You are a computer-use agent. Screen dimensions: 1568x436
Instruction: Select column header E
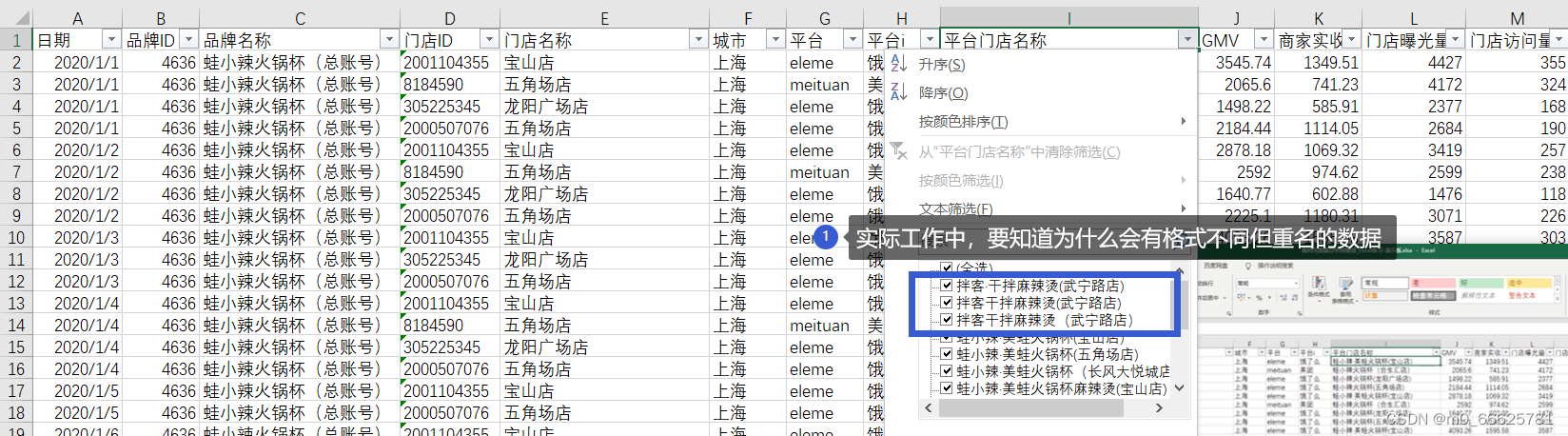tap(604, 18)
